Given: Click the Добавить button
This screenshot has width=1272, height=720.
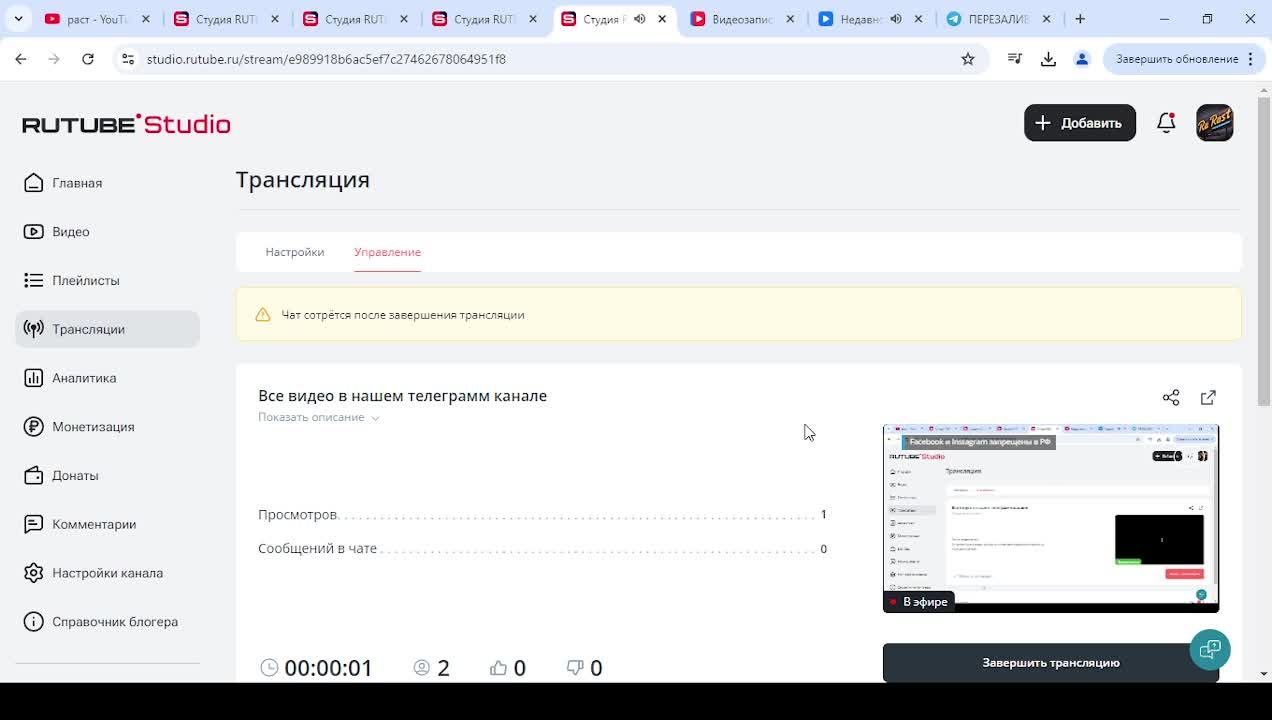Looking at the screenshot, I should [1080, 123].
